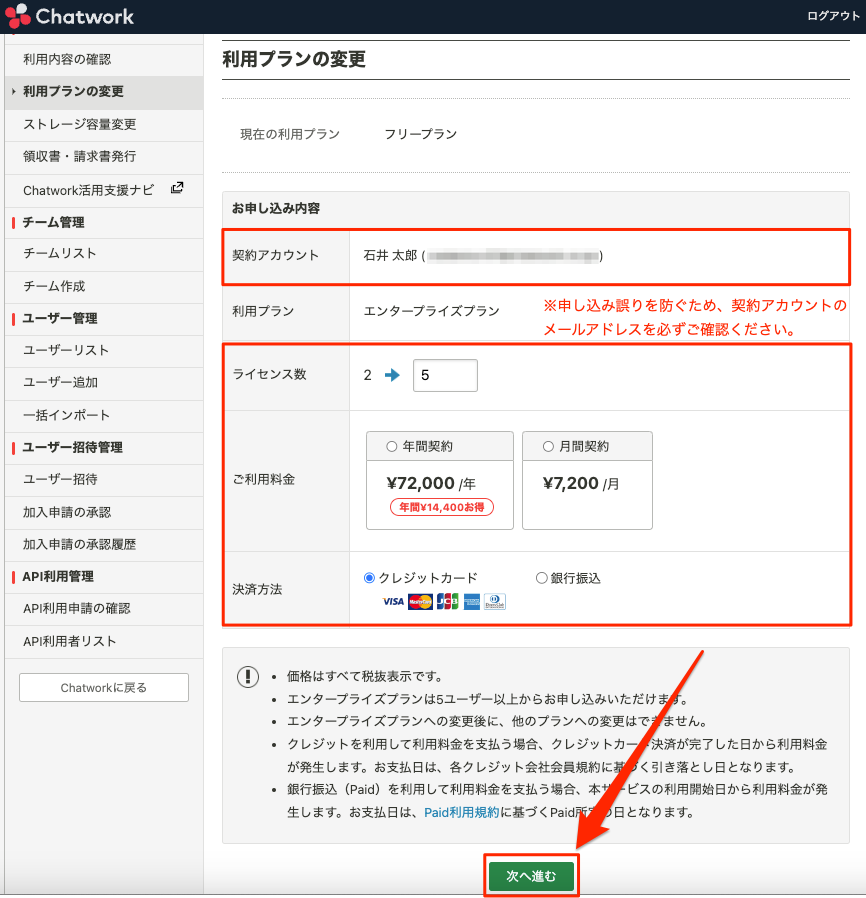
Task: Select the 月間契約 radio button
Action: 548,446
